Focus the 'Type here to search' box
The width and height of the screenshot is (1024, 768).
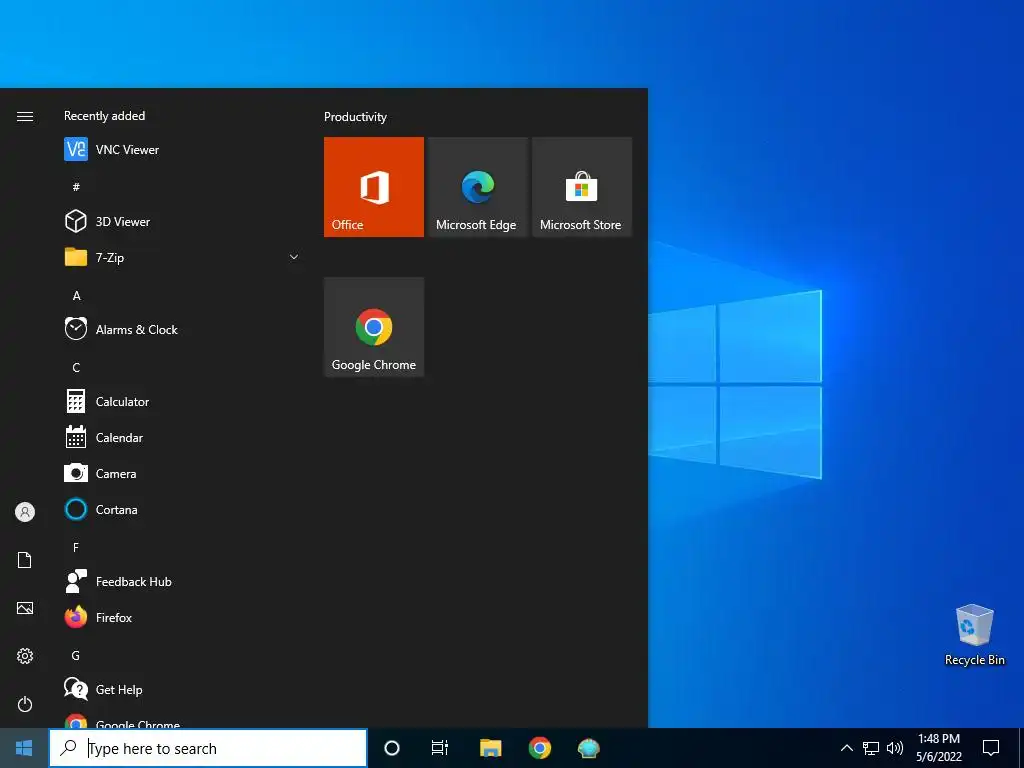[x=208, y=748]
